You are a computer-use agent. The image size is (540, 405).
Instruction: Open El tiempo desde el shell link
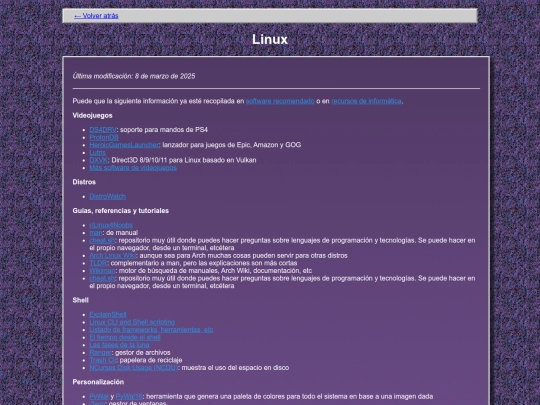[x=125, y=338]
